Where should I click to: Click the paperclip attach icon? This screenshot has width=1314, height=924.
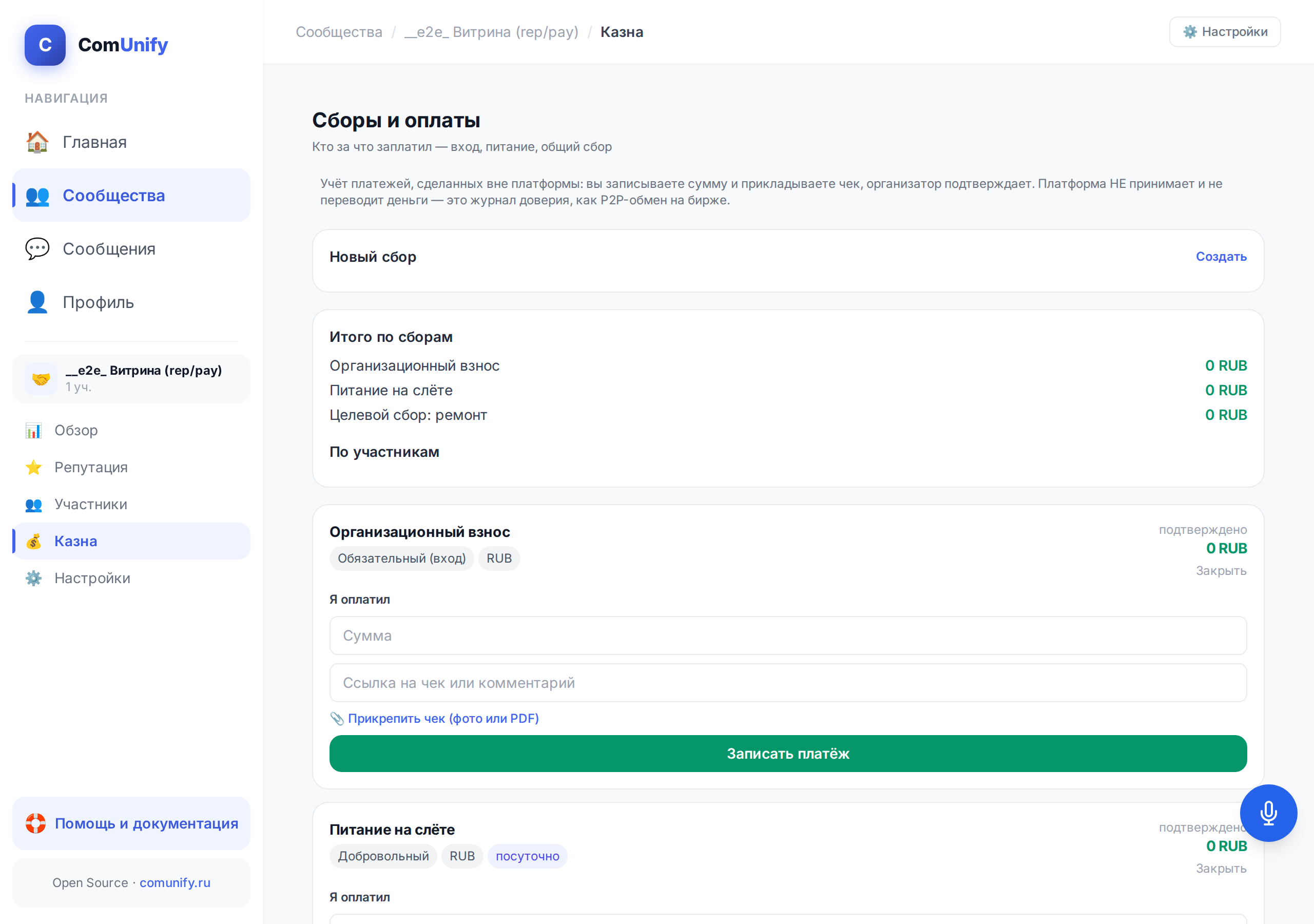[337, 719]
